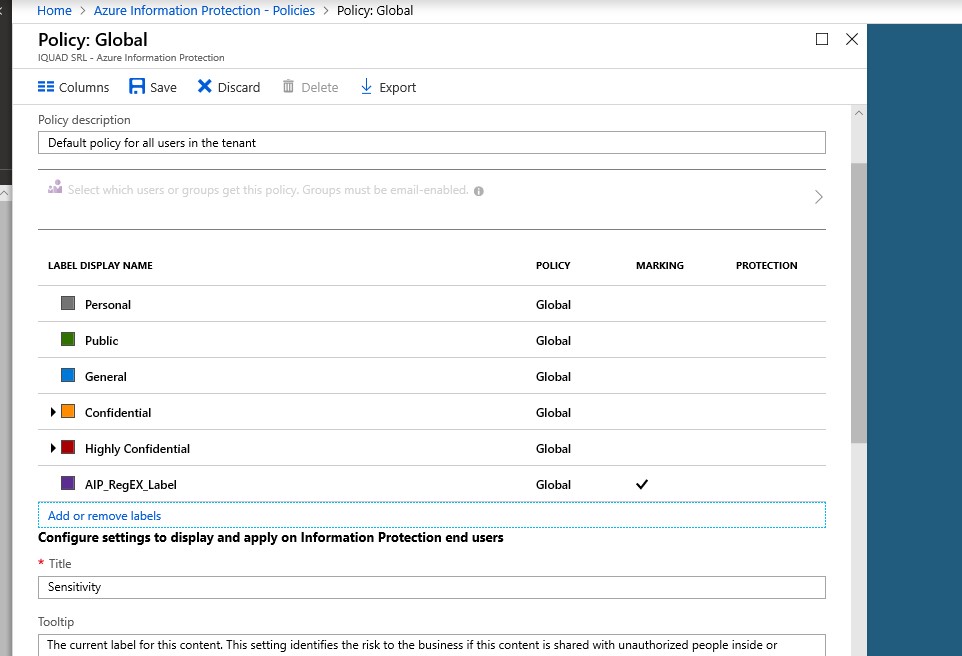Open the users or groups selector chevron

tap(818, 197)
